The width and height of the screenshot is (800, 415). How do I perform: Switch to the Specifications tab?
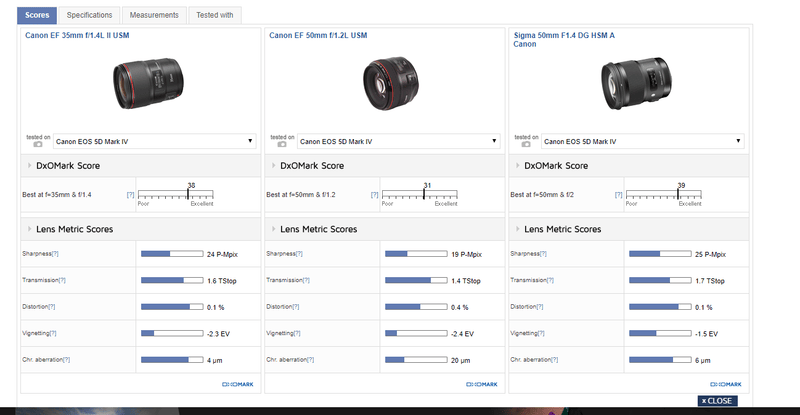point(90,15)
